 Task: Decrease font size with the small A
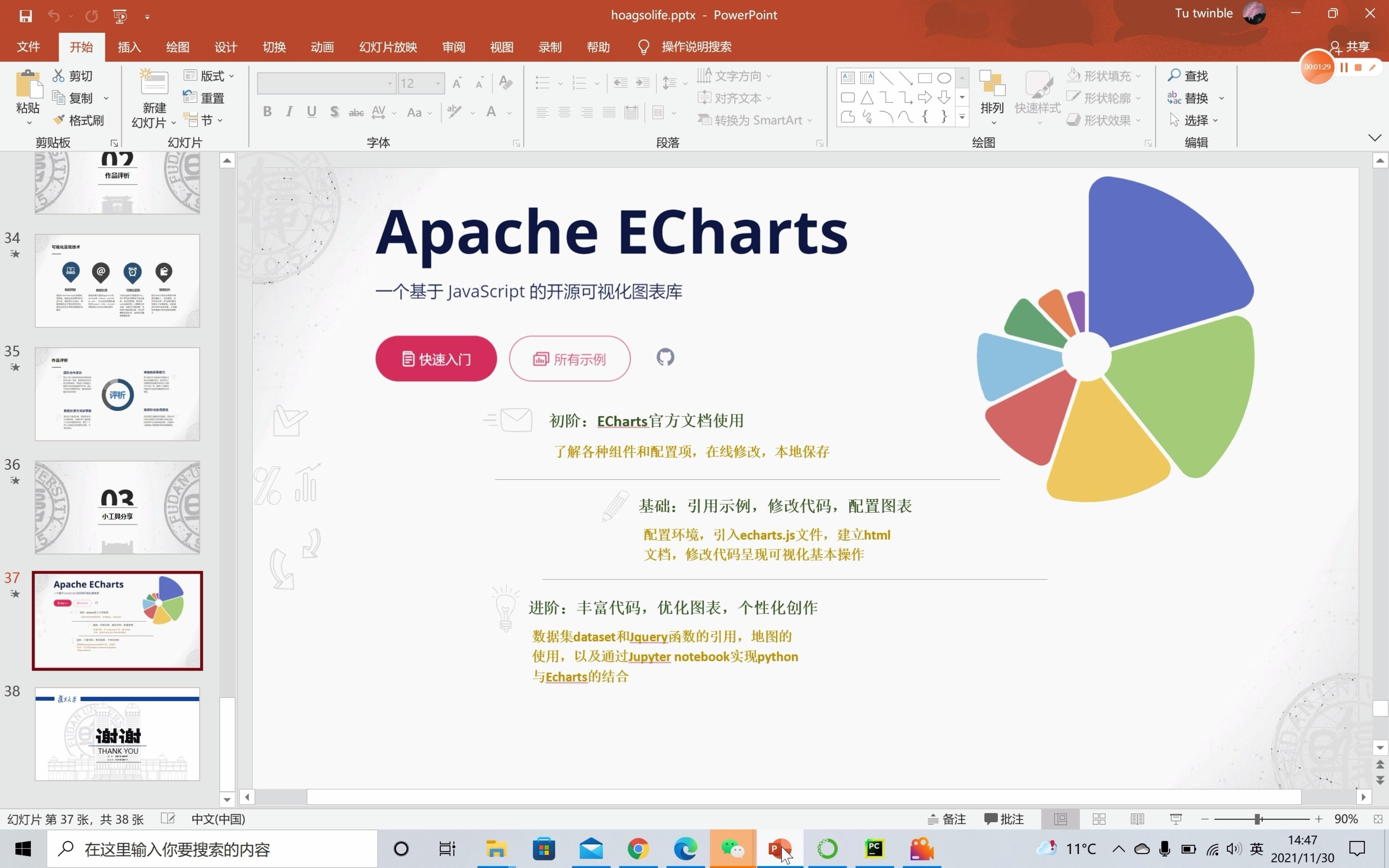pos(479,83)
